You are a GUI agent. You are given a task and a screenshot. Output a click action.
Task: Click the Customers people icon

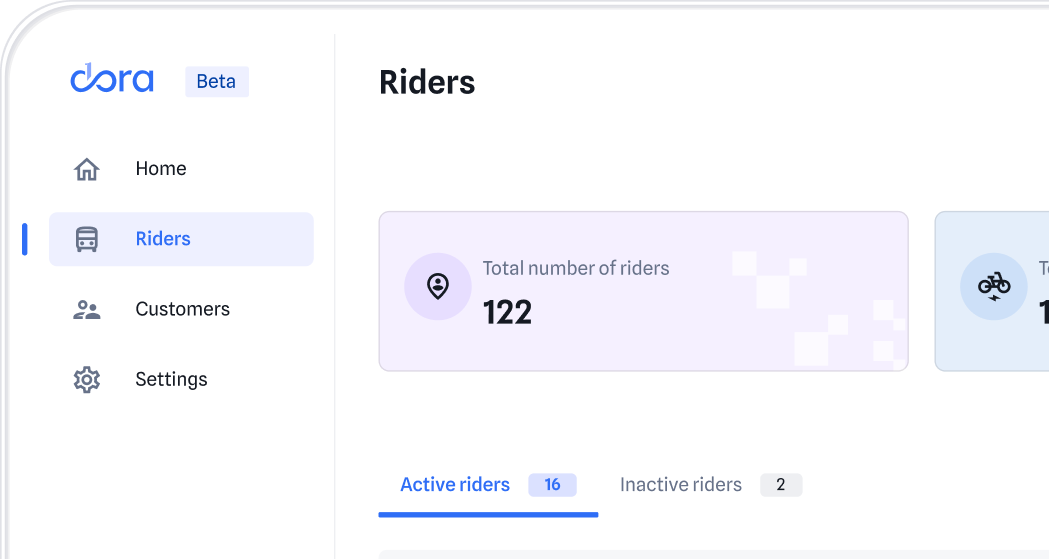(87, 309)
